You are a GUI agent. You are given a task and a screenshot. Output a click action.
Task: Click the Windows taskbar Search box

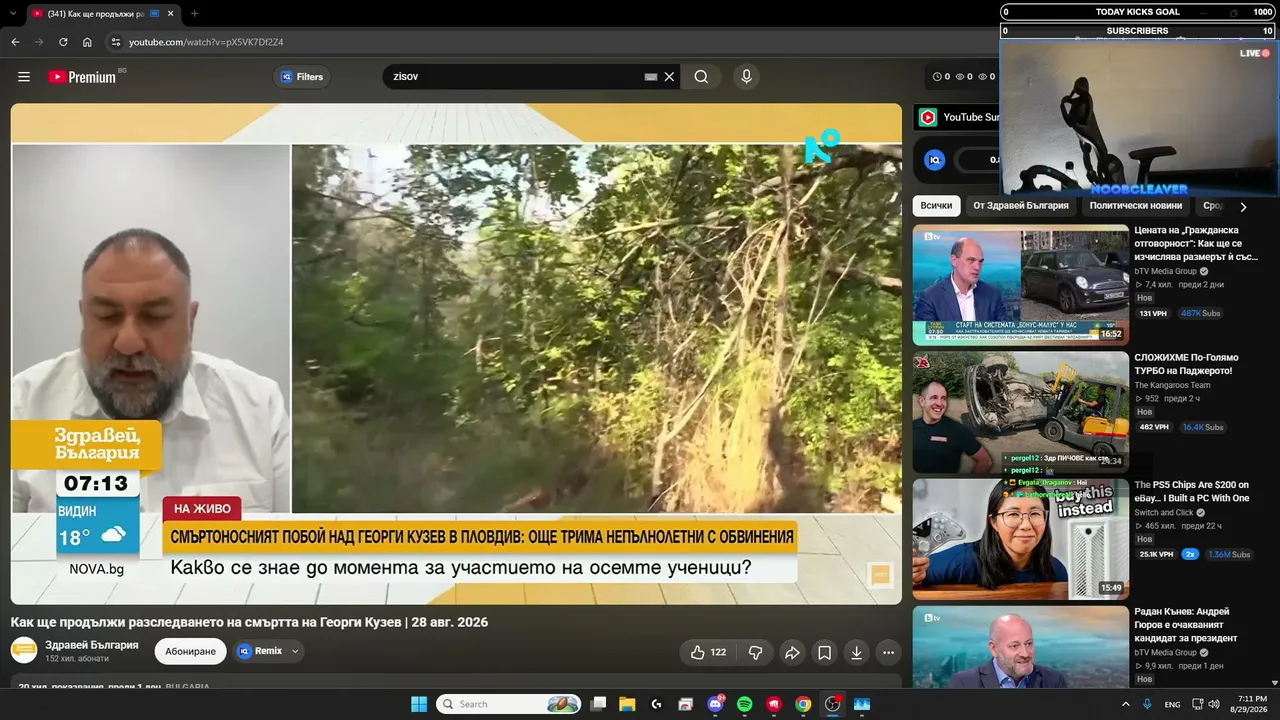coord(510,704)
